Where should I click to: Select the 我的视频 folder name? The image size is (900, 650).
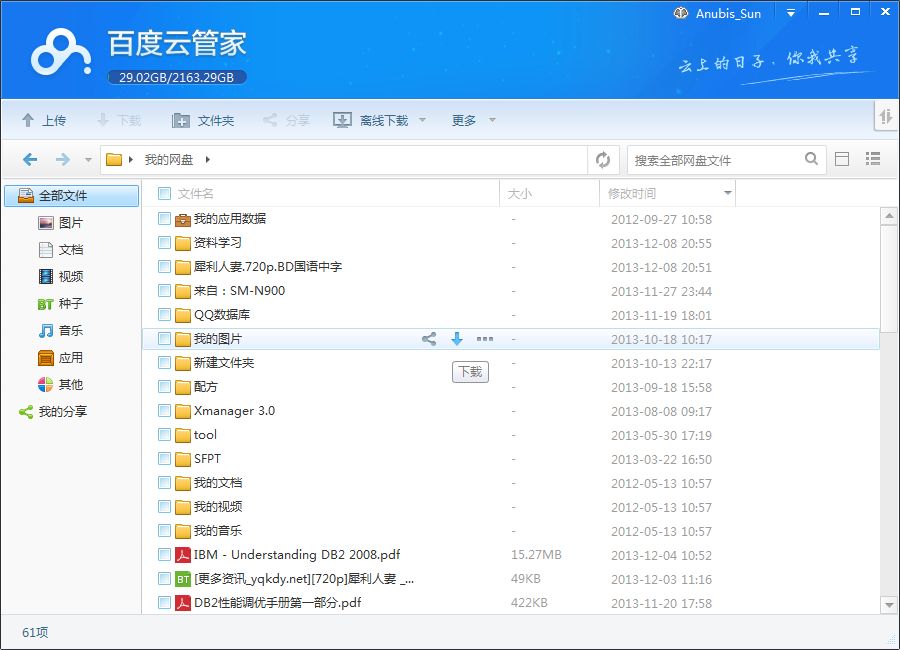coord(218,506)
